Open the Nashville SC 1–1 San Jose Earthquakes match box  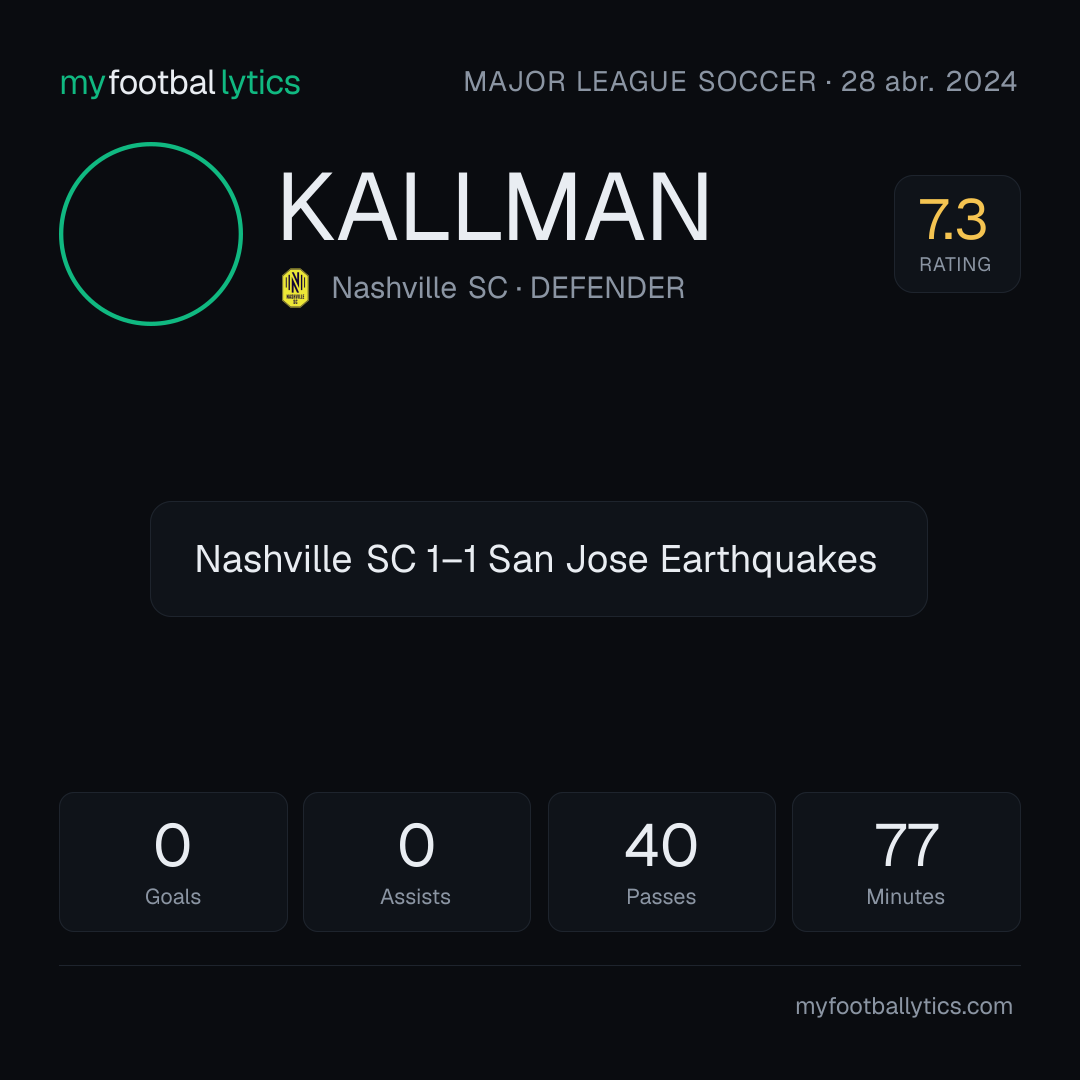pyautogui.click(x=539, y=559)
